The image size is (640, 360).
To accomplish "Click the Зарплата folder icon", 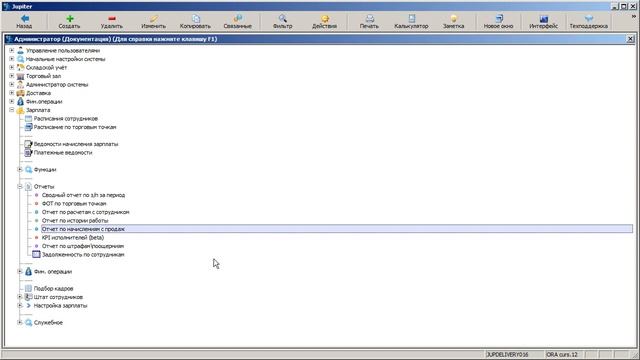I will 20,110.
